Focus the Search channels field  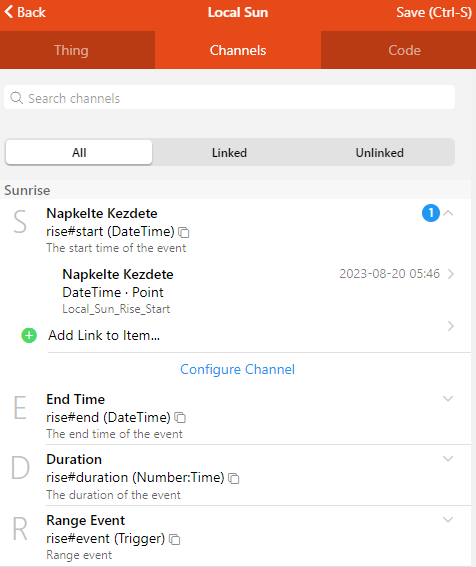pos(229,97)
